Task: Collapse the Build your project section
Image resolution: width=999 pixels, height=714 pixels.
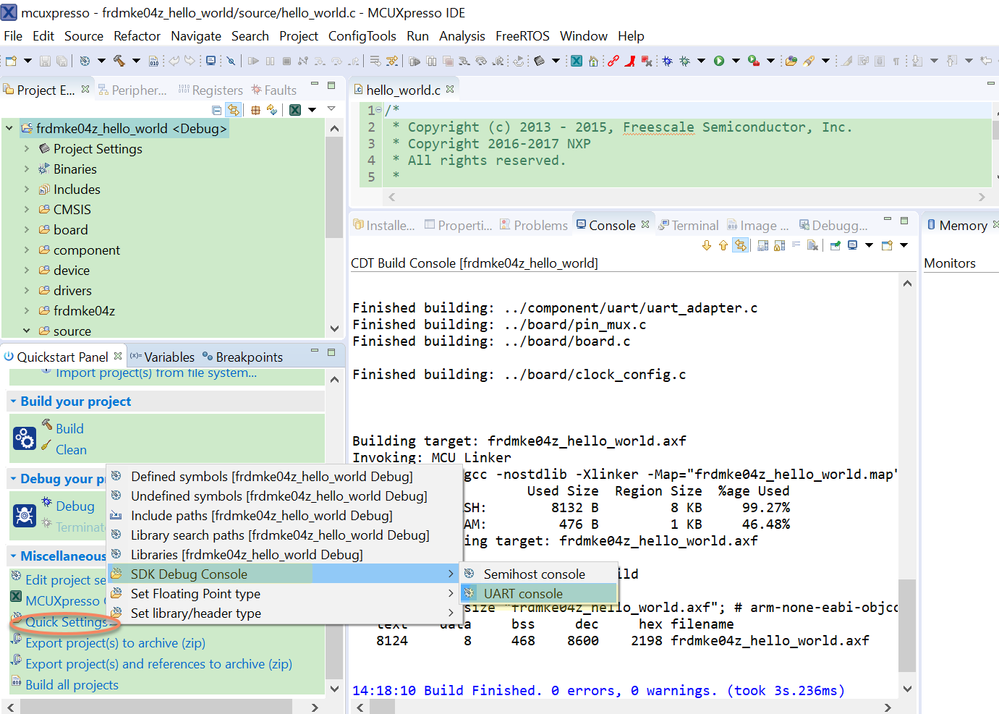Action: (x=13, y=401)
